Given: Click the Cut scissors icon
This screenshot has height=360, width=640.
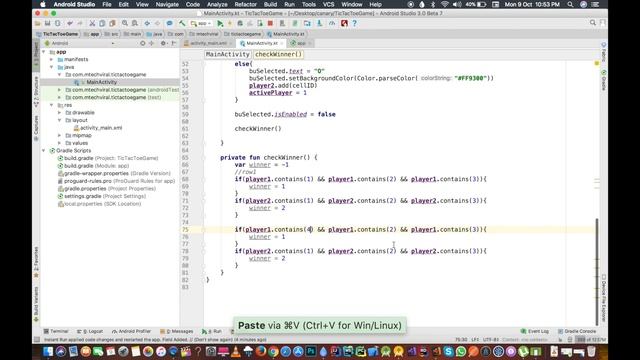Looking at the screenshot, I should click(x=92, y=24).
